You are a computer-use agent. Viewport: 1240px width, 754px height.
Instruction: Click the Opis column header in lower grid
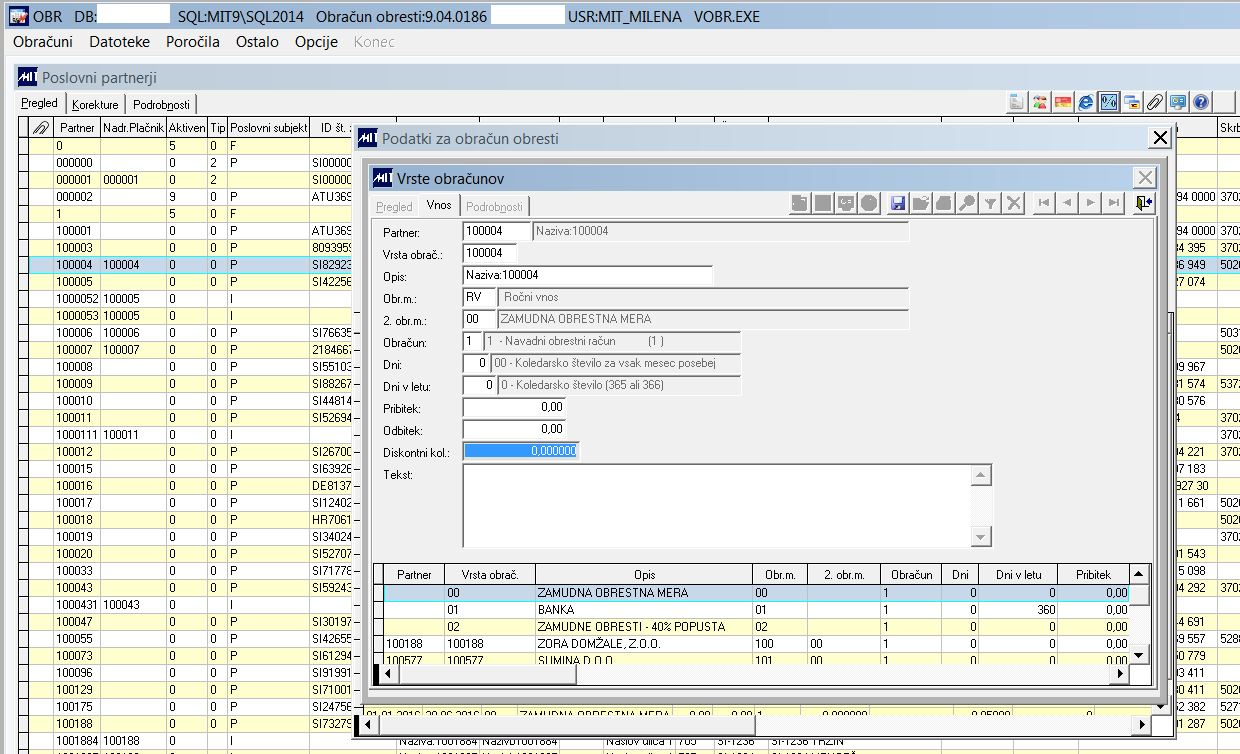coord(643,575)
